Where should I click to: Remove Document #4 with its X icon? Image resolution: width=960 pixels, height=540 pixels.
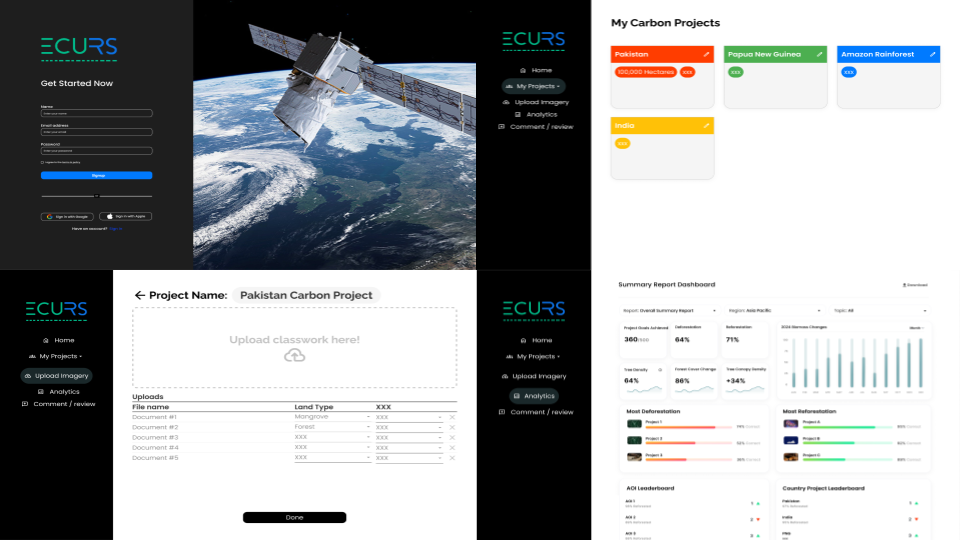click(452, 448)
